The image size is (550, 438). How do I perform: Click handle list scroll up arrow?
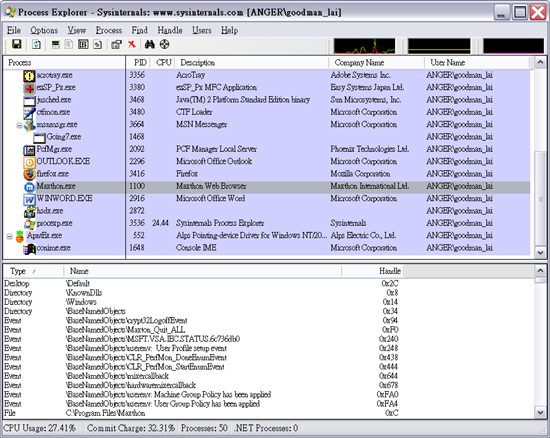(x=540, y=270)
